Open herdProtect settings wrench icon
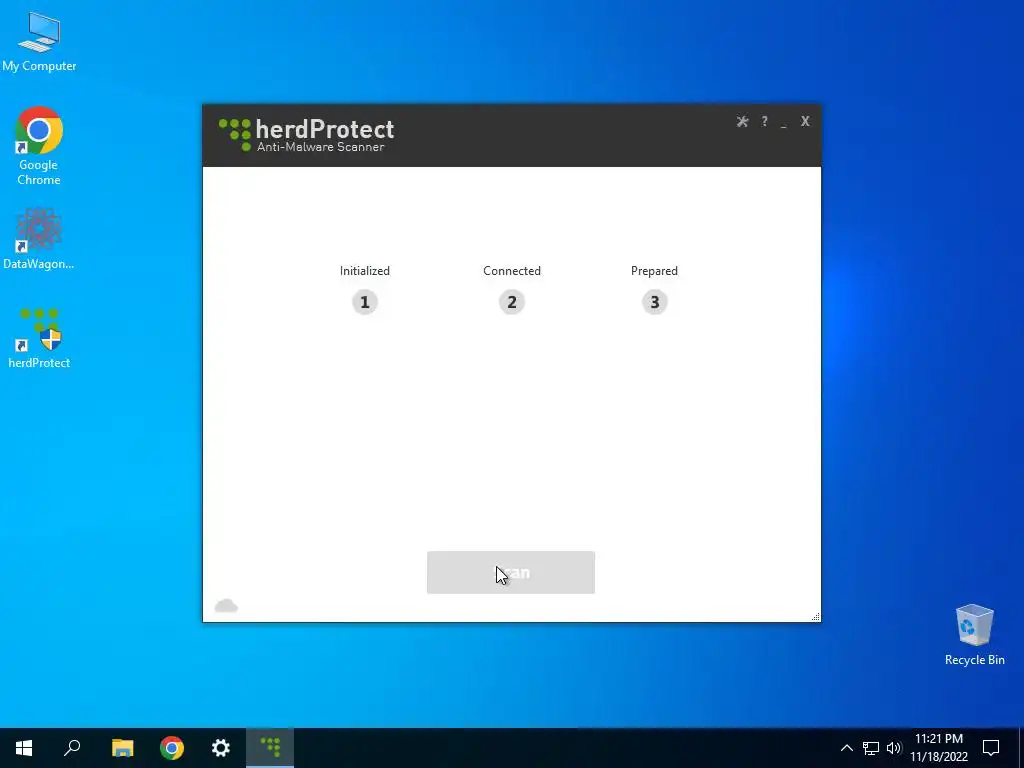Screen dimensions: 1024x768 click(742, 121)
